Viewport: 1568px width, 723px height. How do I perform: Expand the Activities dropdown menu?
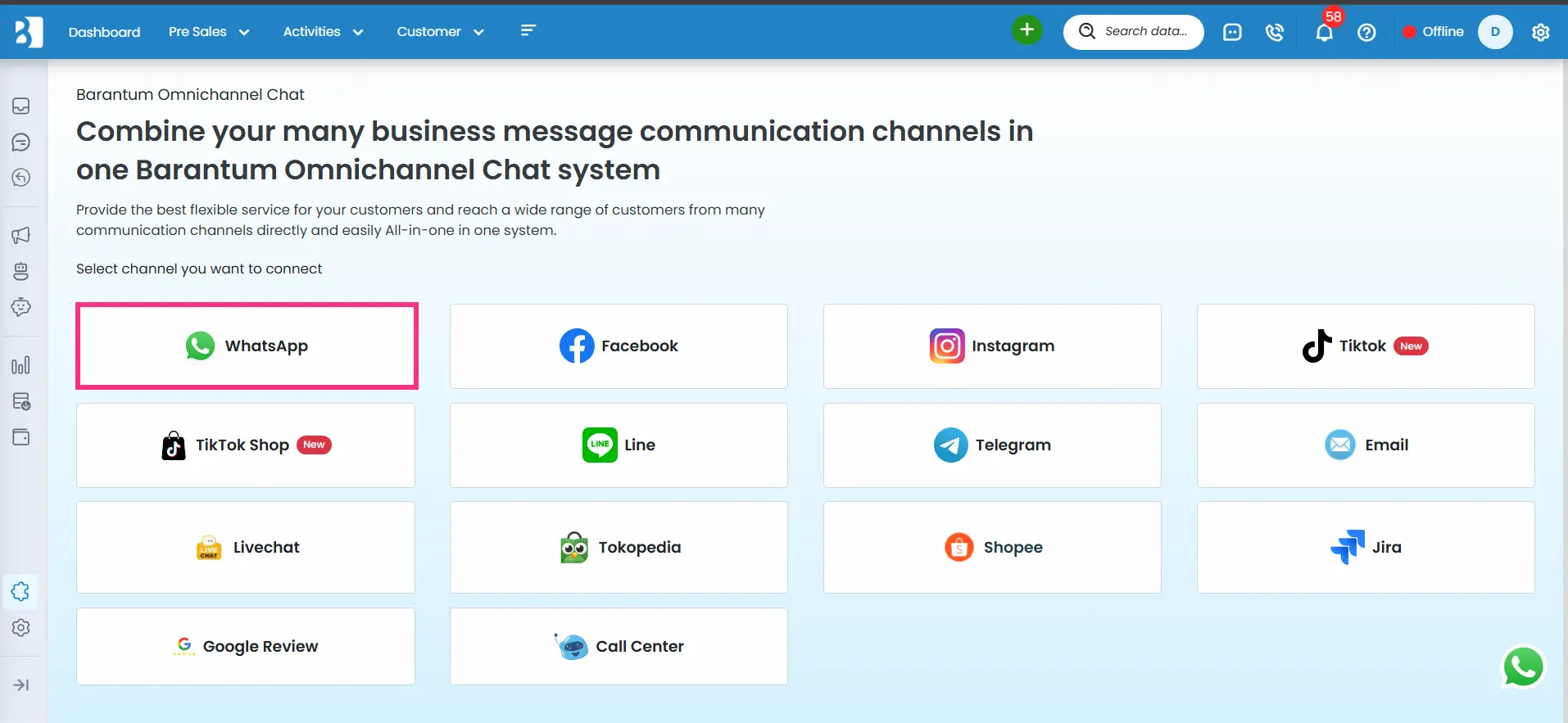[x=323, y=32]
